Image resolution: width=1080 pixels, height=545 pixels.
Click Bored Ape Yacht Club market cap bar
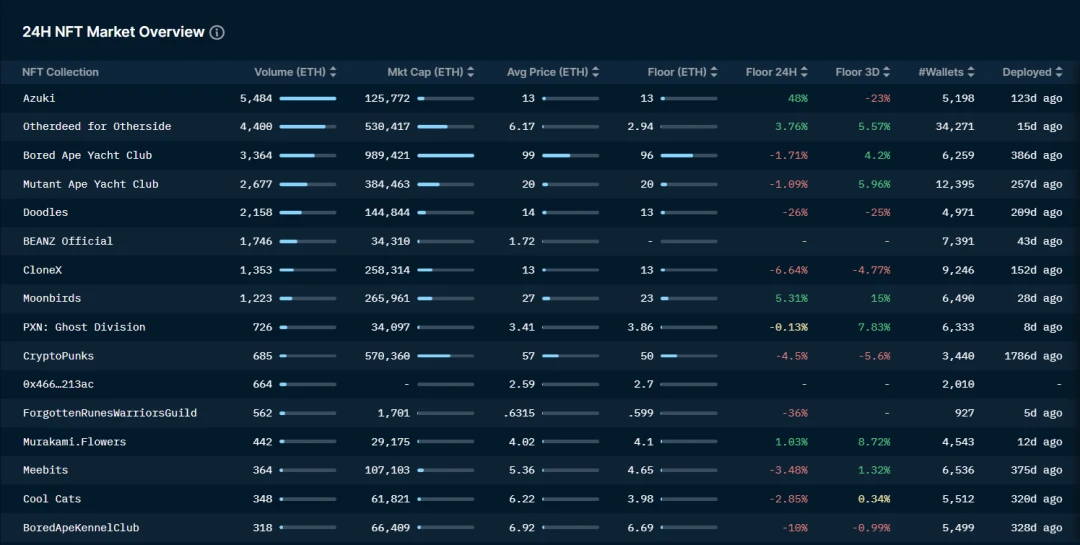click(x=446, y=156)
